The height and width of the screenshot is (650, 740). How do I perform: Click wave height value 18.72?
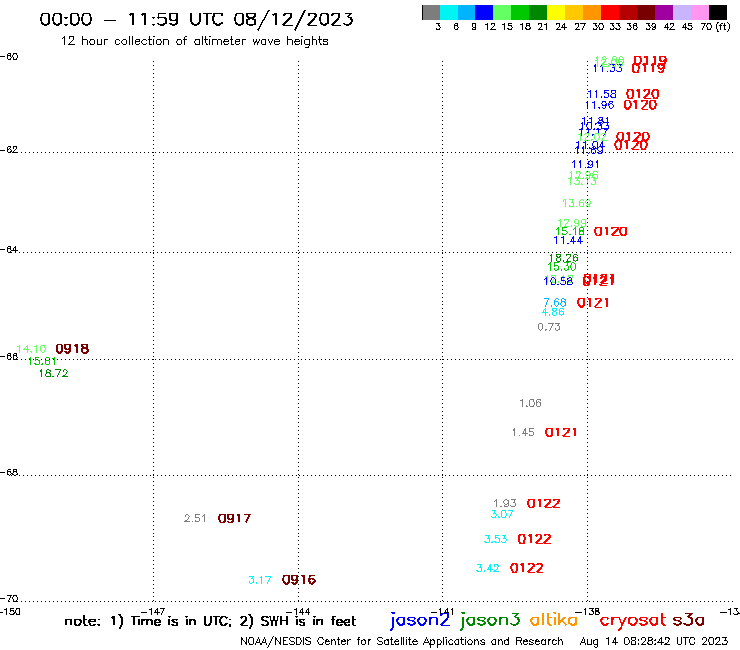(x=53, y=373)
